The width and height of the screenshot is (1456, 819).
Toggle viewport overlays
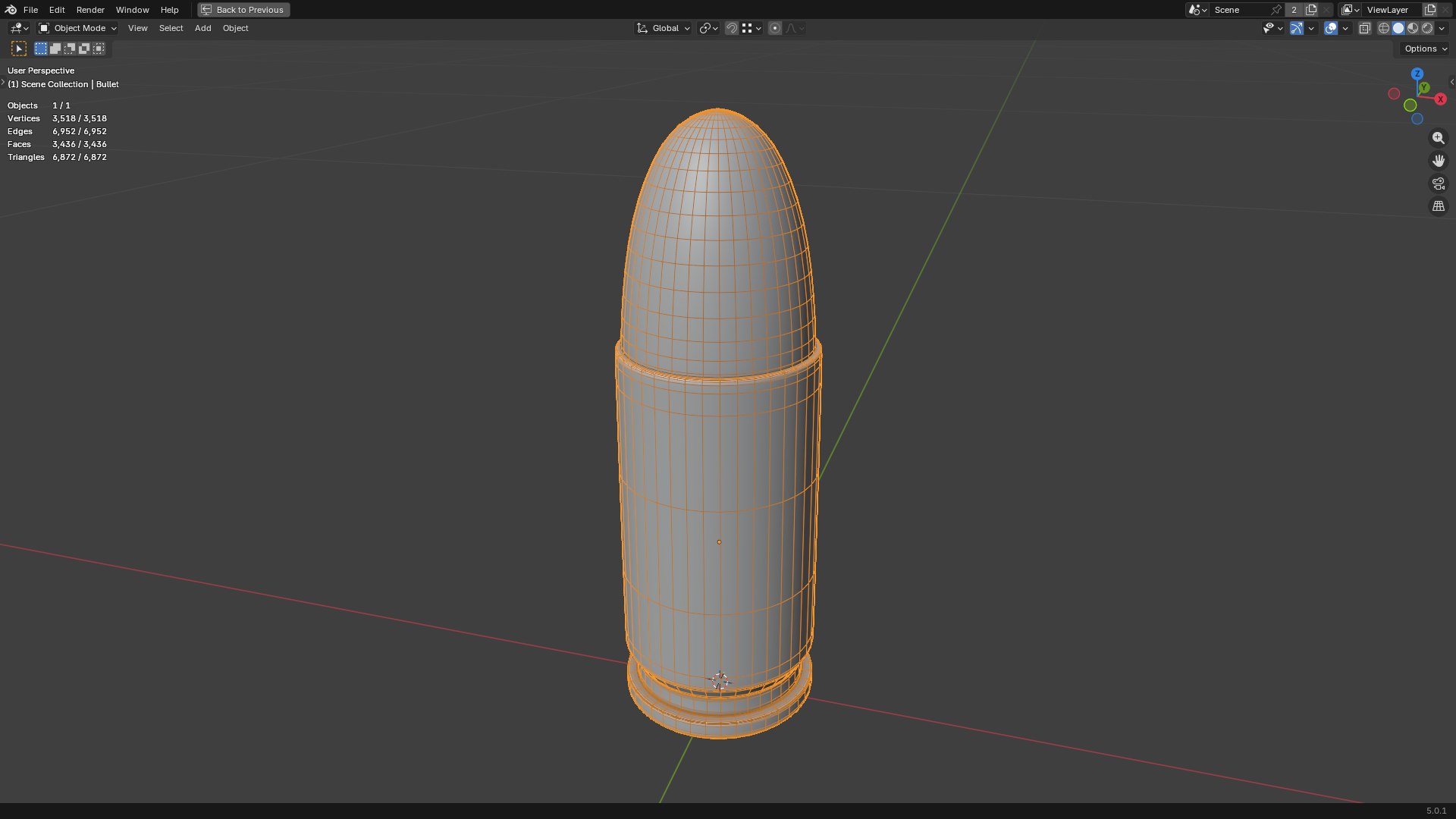pos(1331,28)
